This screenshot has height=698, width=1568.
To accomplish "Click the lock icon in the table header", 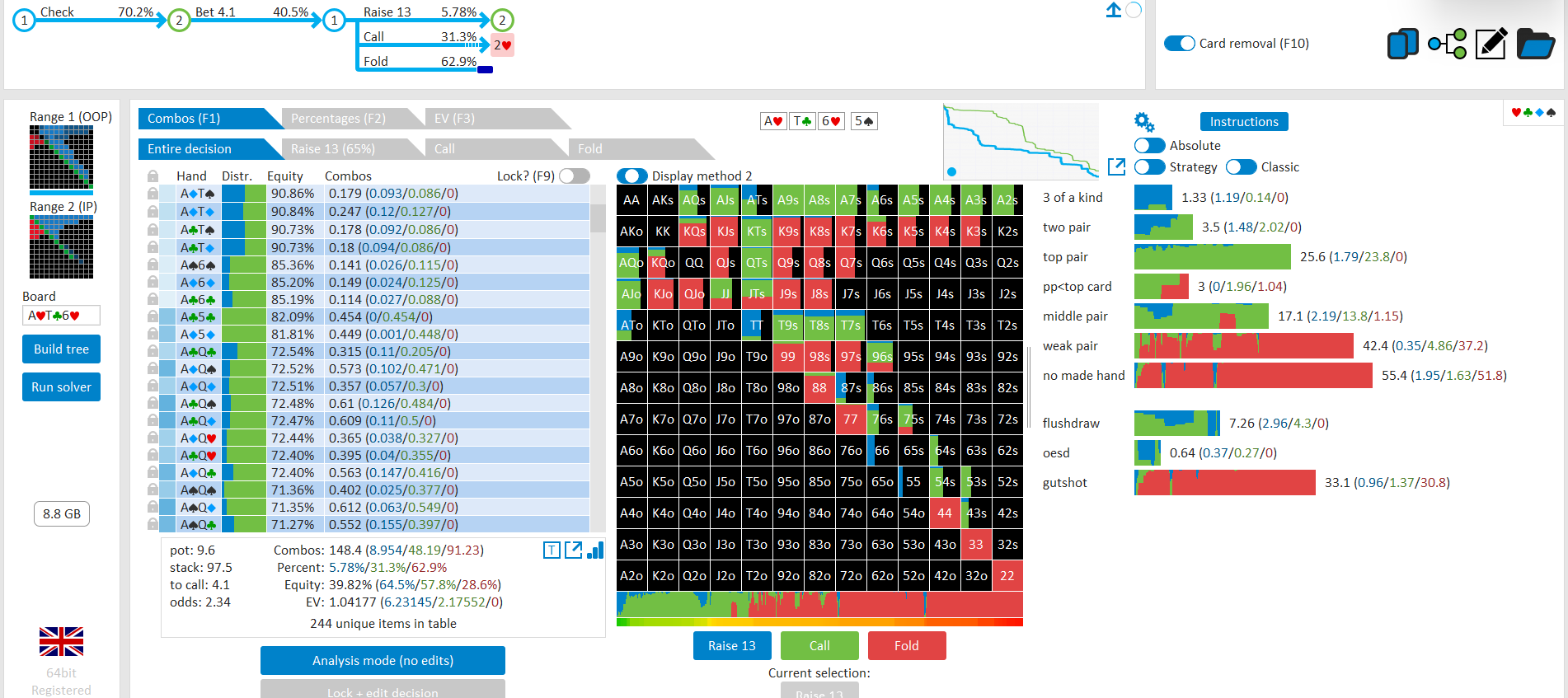I will [x=153, y=176].
